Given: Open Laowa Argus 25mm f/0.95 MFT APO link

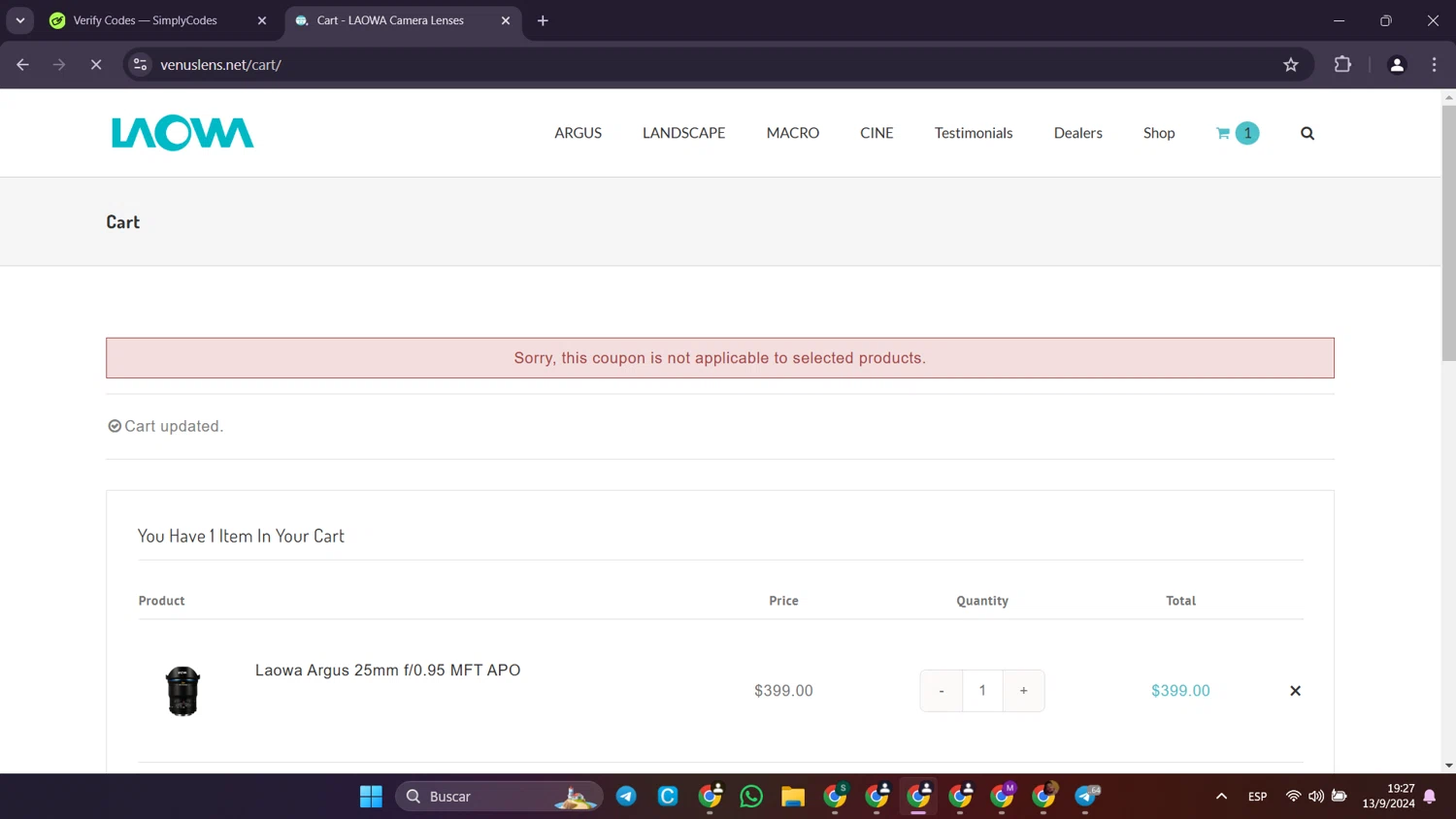Looking at the screenshot, I should (x=387, y=670).
